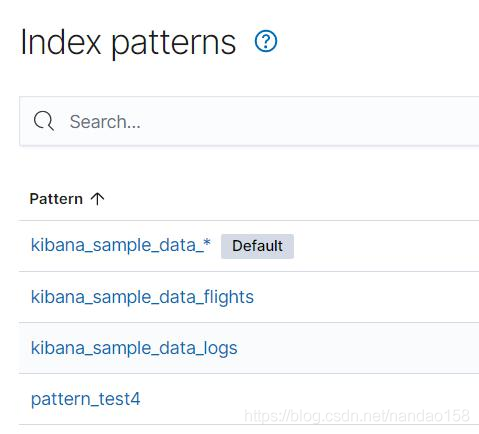Image resolution: width=479 pixels, height=434 pixels.
Task: Open the kibana_sample_data_logs pattern
Action: click(134, 348)
